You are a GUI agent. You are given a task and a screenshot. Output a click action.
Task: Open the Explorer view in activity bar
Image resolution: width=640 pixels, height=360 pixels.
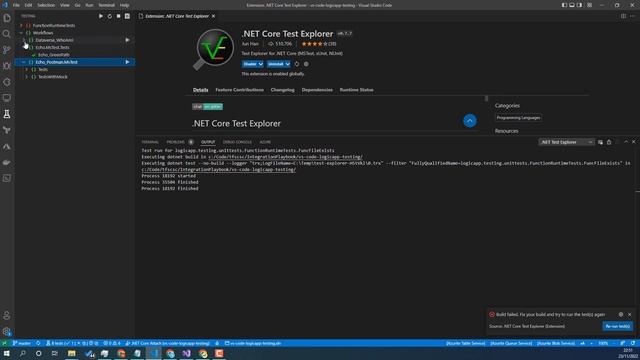tap(7, 18)
